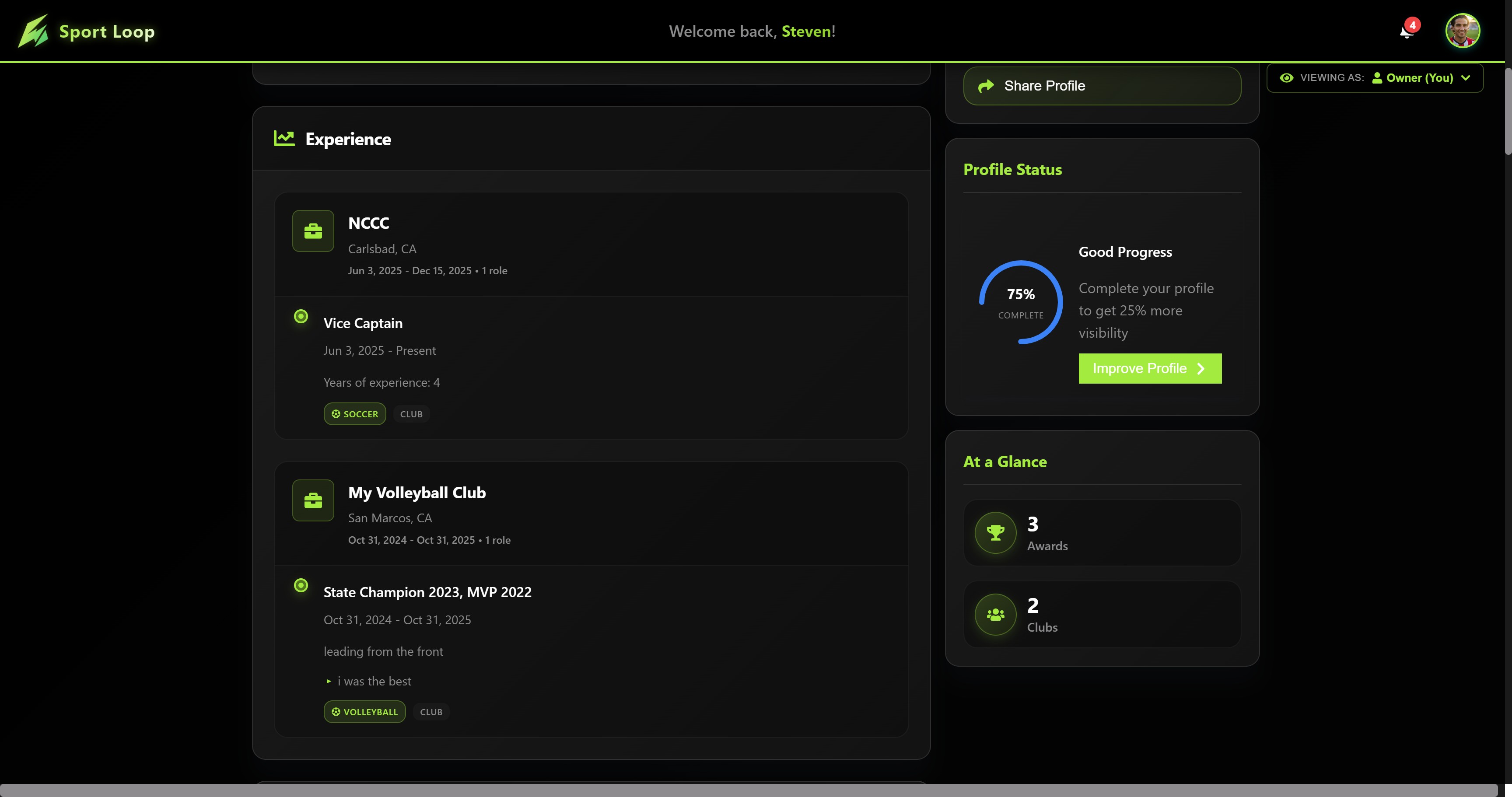The width and height of the screenshot is (1512, 797).
Task: Click the Awards trophy icon
Action: tap(995, 533)
